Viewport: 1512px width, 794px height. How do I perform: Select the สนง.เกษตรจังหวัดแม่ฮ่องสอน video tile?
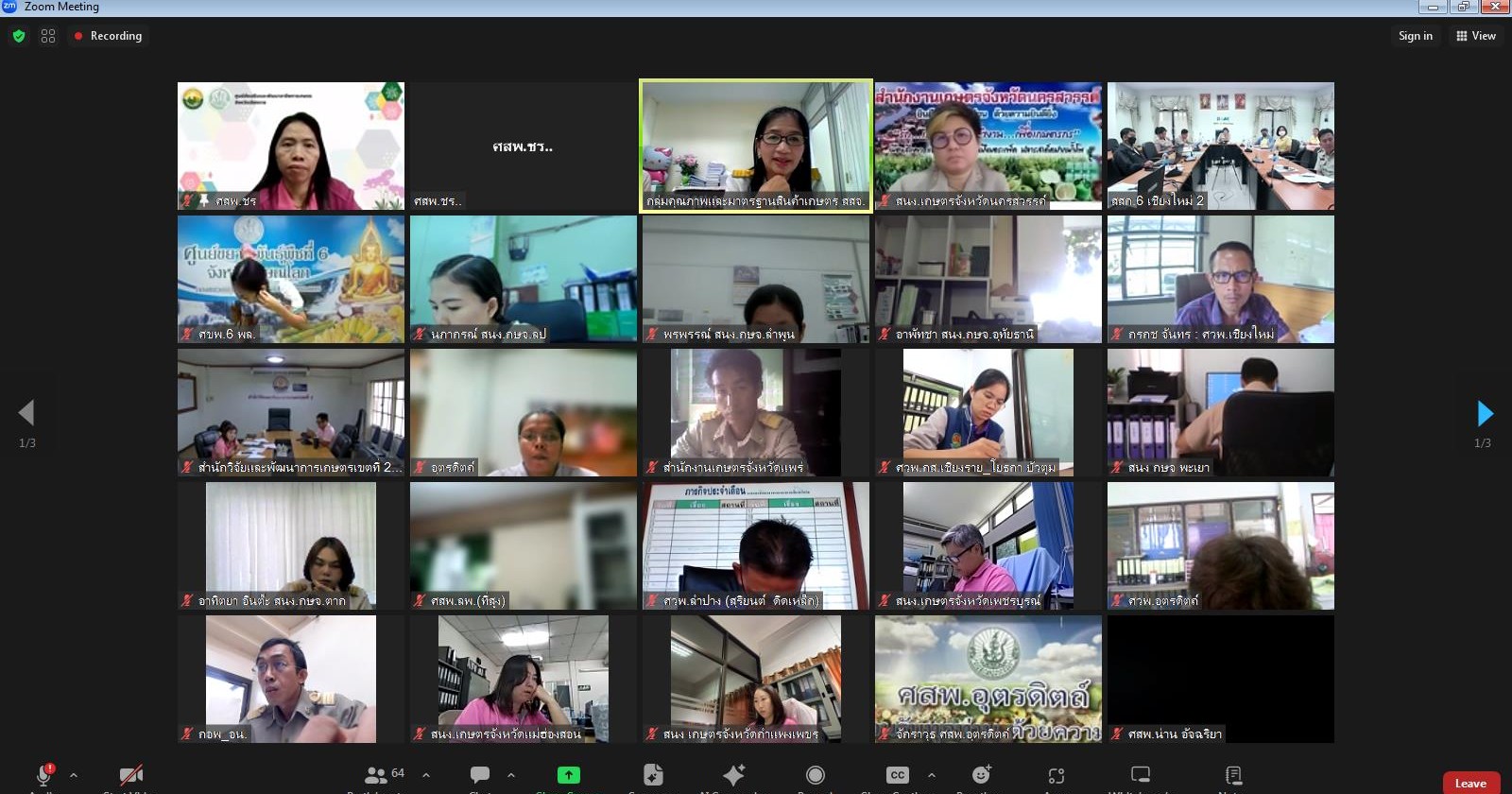[524, 679]
